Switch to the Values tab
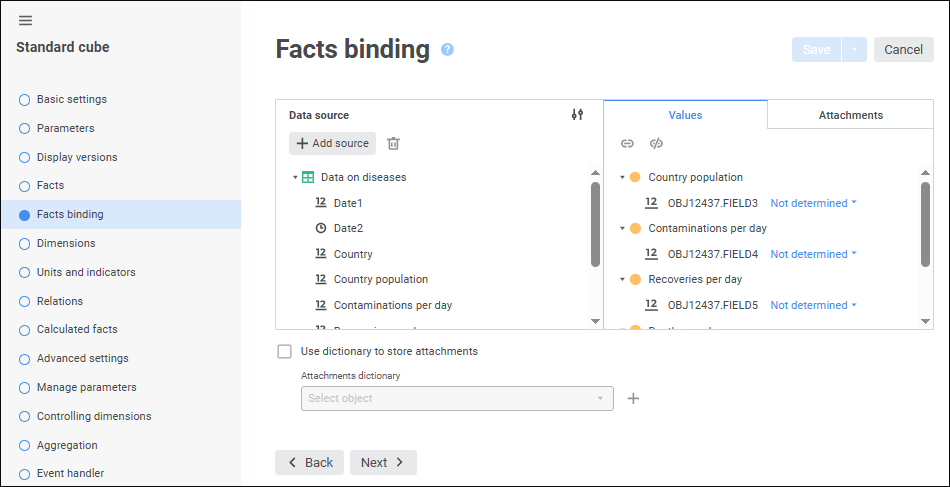The width and height of the screenshot is (950, 487). coord(685,115)
